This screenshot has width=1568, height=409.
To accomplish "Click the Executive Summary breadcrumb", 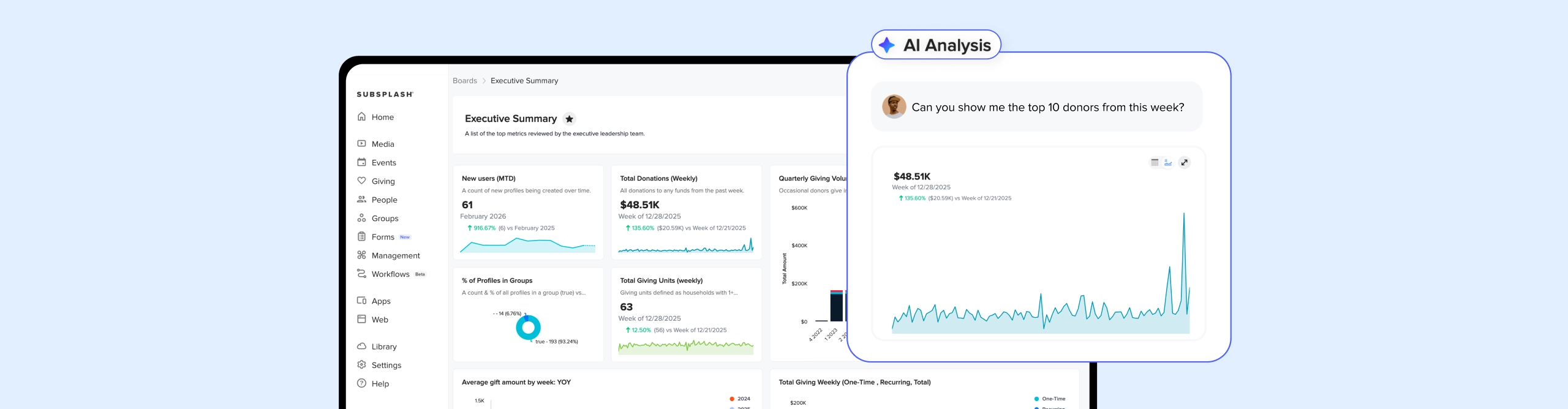I will click(x=524, y=81).
